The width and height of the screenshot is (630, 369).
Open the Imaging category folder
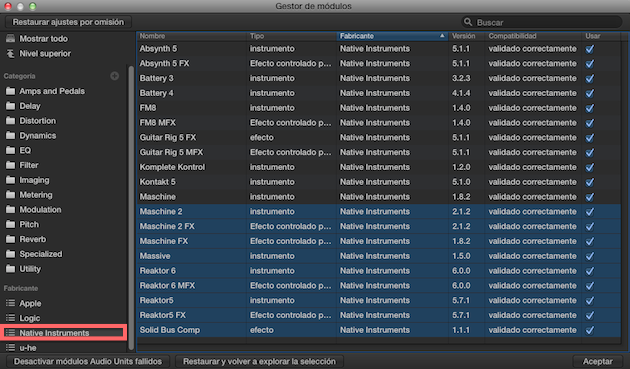[10, 180]
